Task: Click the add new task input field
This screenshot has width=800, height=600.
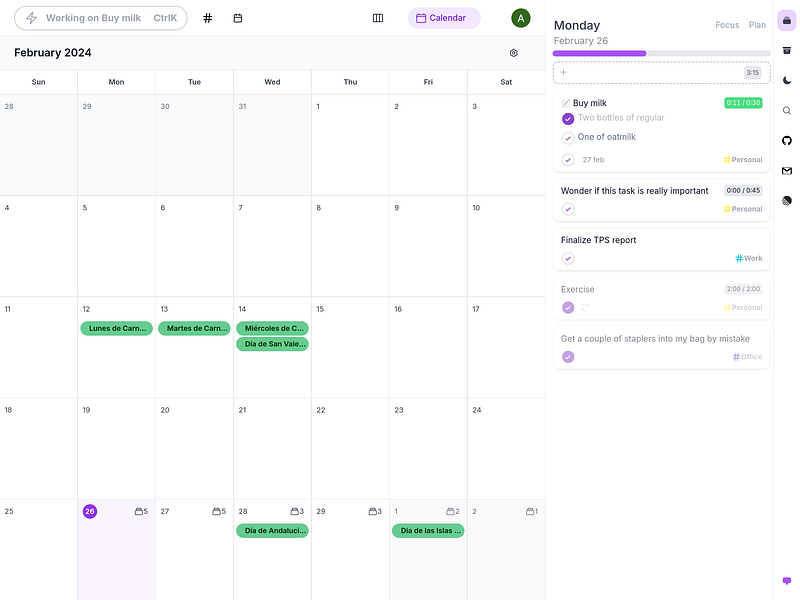Action: click(662, 72)
